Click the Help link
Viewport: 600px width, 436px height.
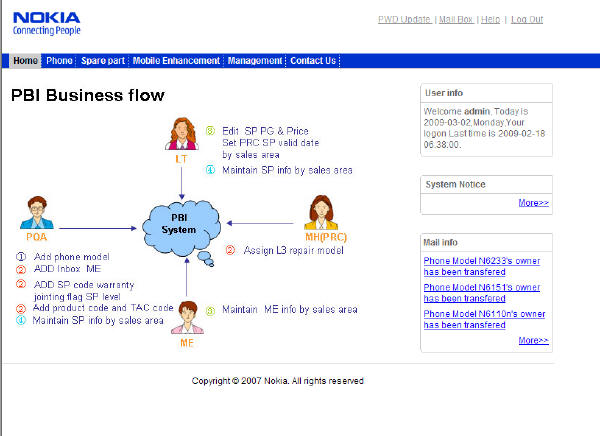click(490, 20)
